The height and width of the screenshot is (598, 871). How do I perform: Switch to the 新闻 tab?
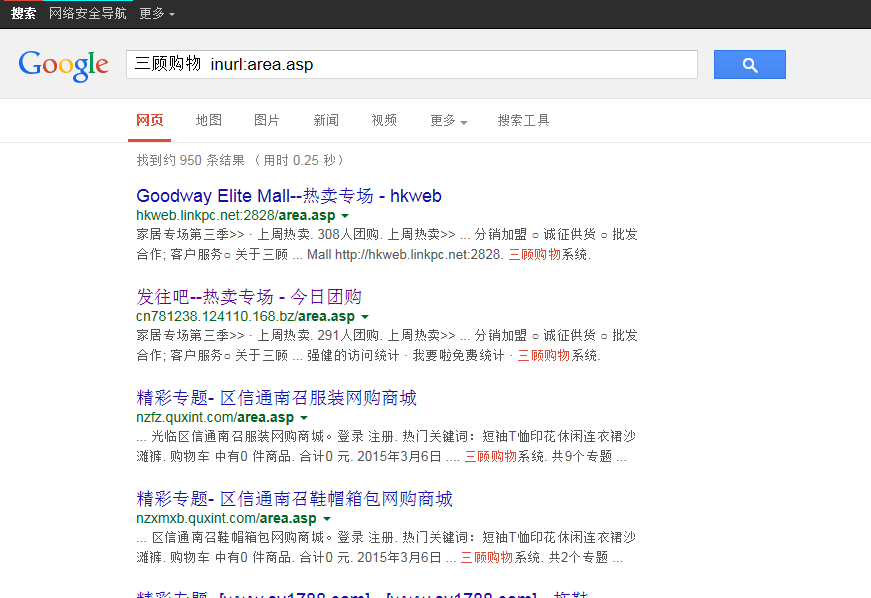pyautogui.click(x=326, y=120)
